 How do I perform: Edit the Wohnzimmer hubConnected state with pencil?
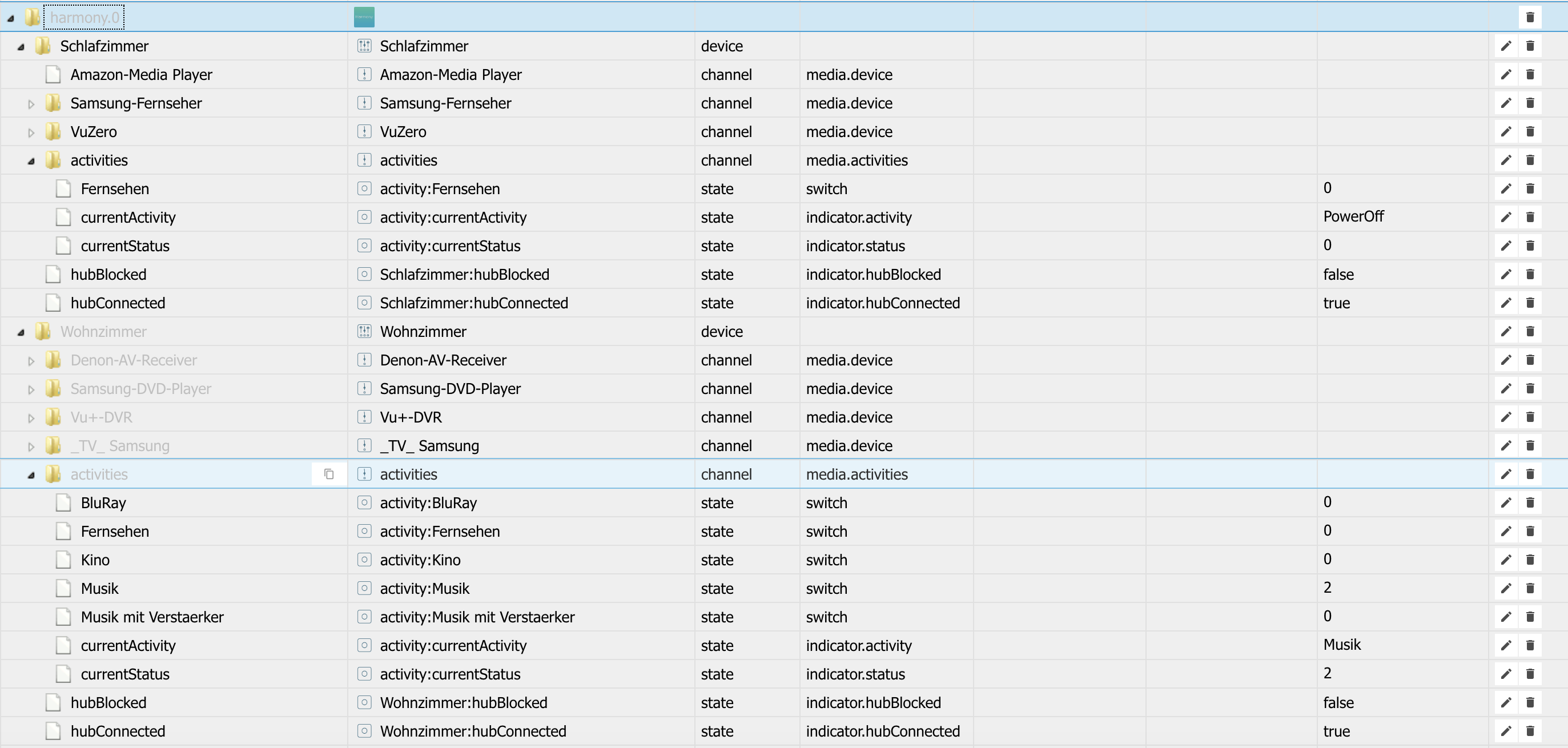[x=1505, y=730]
